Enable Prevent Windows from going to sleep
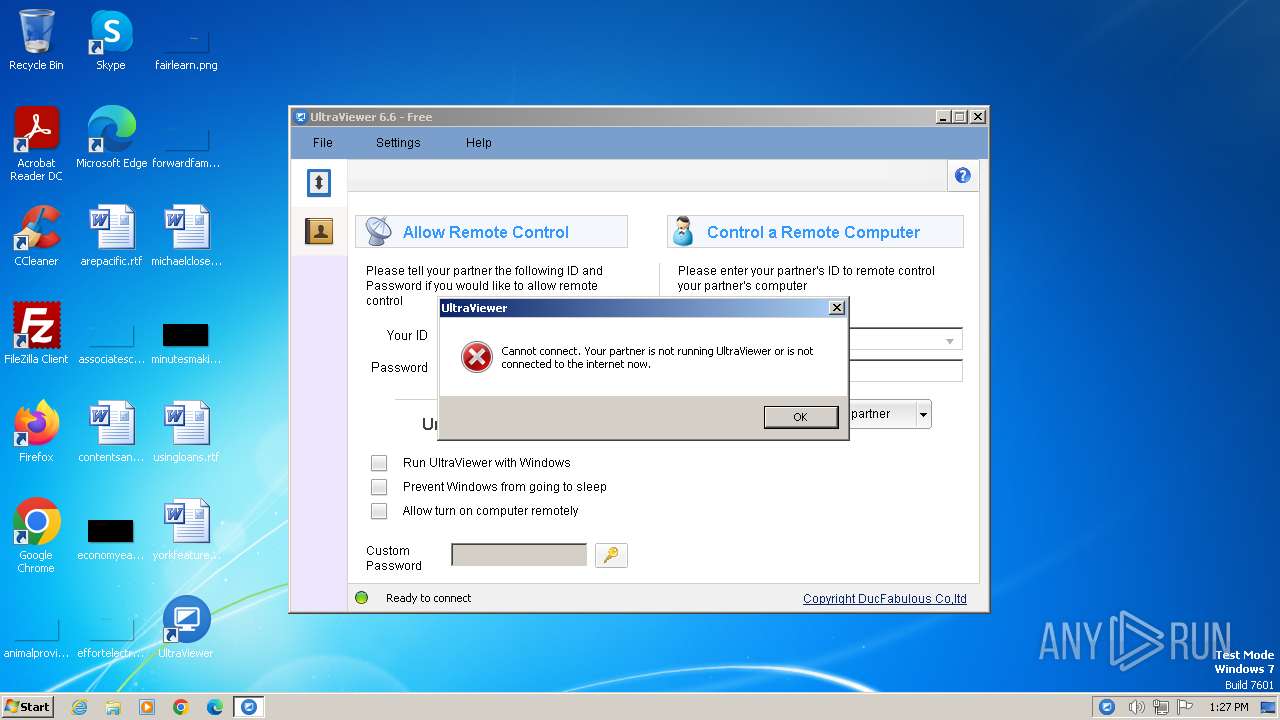Viewport: 1280px width, 720px height. [379, 487]
